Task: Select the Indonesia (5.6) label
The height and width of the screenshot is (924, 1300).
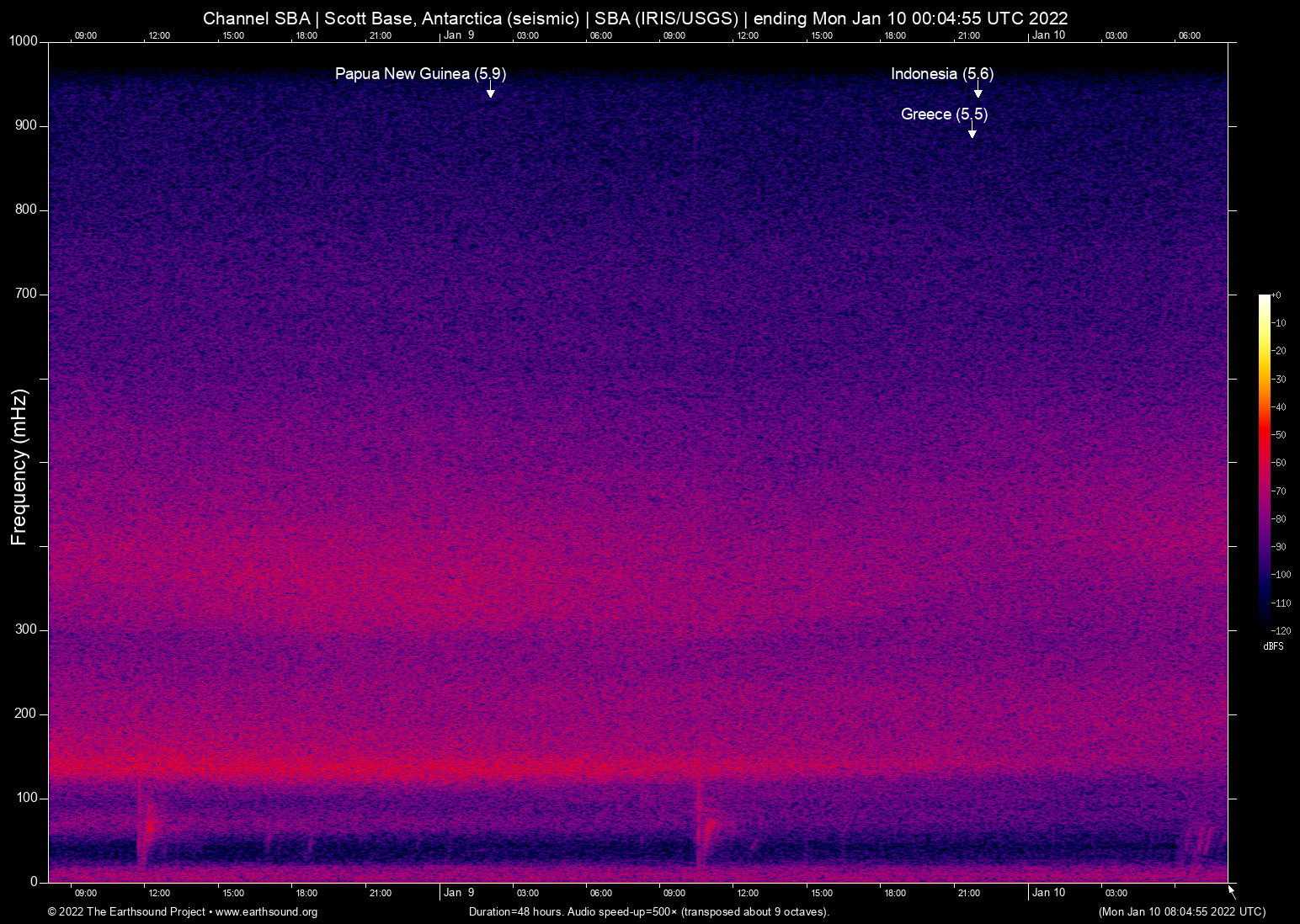Action: 942,74
